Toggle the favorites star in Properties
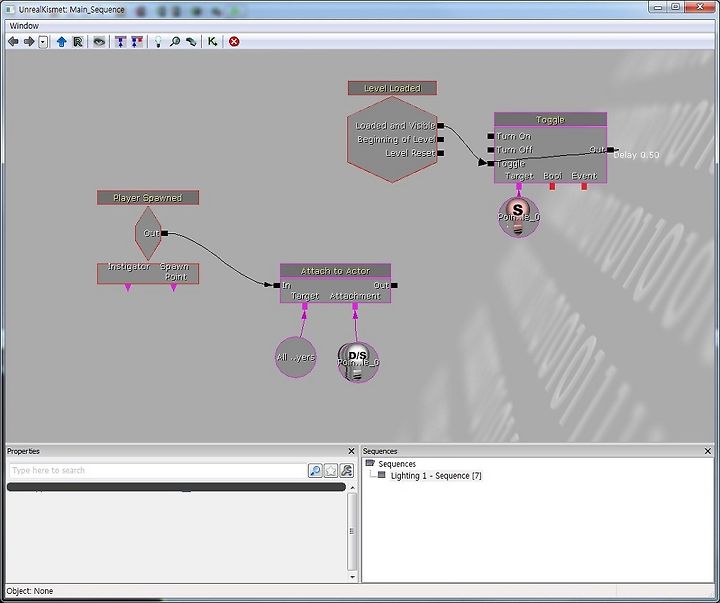 click(331, 470)
